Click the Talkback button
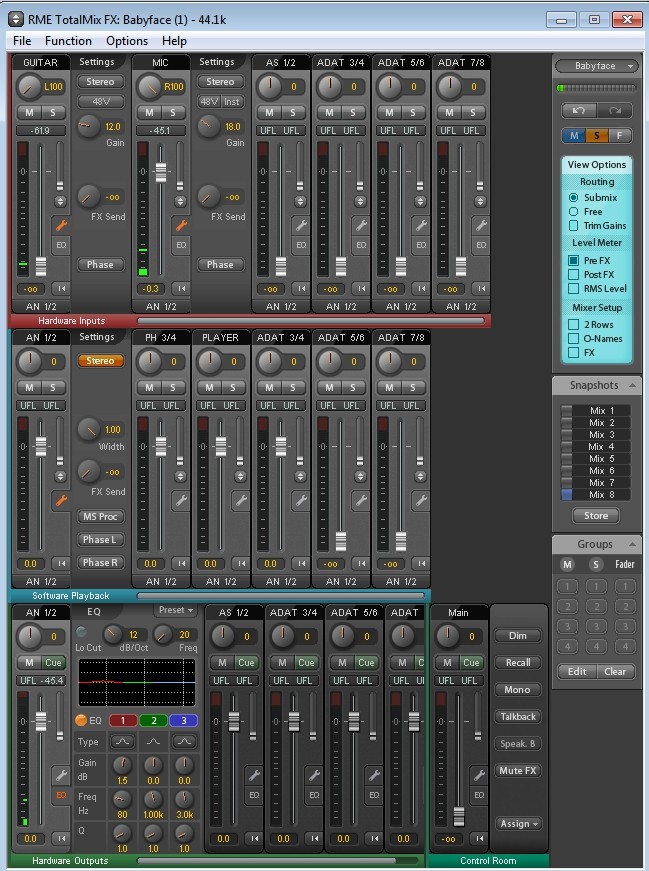This screenshot has height=871, width=649. tap(518, 717)
